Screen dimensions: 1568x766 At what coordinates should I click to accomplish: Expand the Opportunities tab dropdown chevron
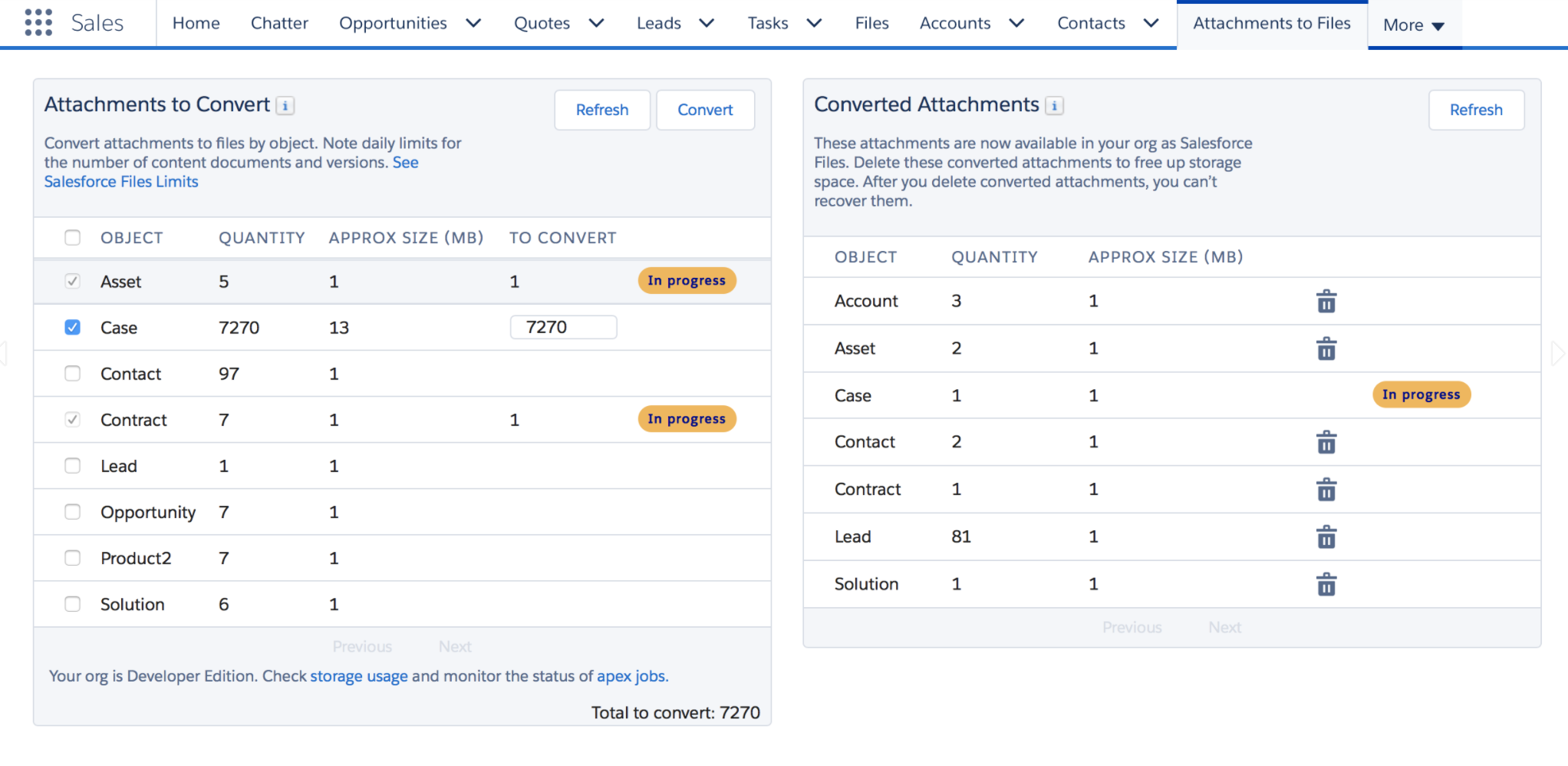coord(474,24)
